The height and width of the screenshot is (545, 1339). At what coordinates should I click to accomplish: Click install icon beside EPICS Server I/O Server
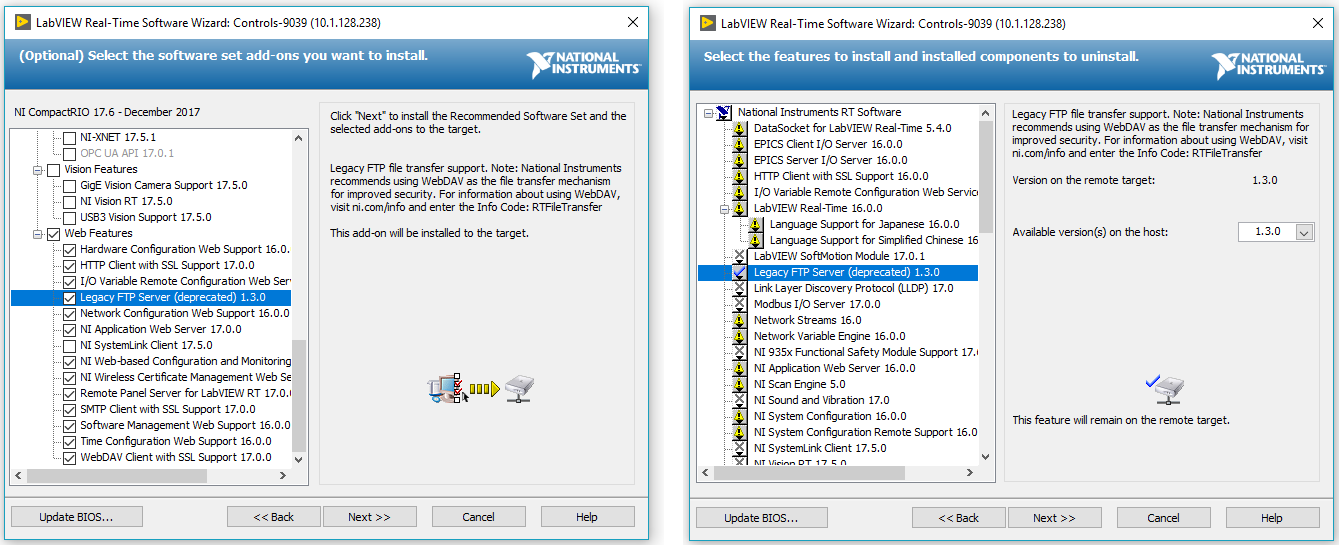[x=740, y=160]
